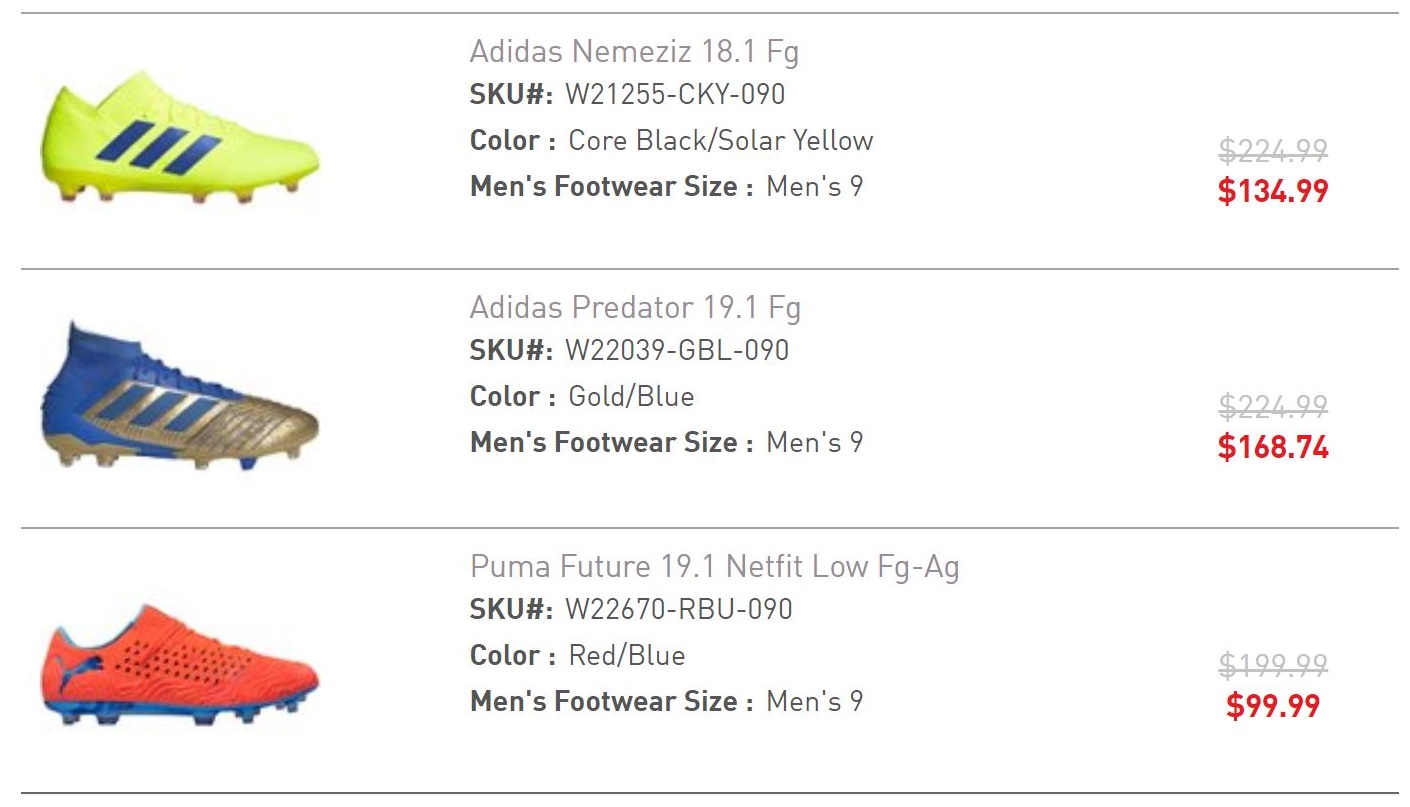
Task: Click the crossed-out $224.99 price for Nemeziz
Action: coord(1272,151)
